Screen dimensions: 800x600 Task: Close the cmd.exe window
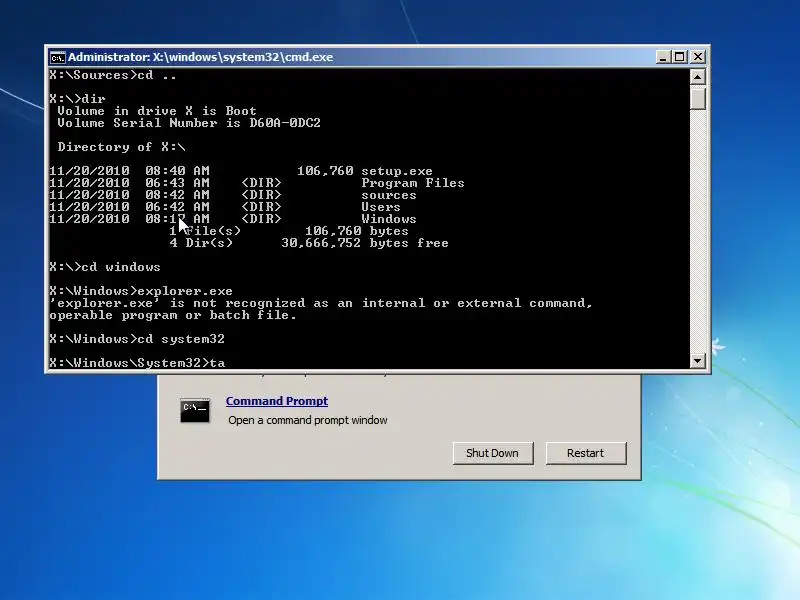tap(697, 57)
